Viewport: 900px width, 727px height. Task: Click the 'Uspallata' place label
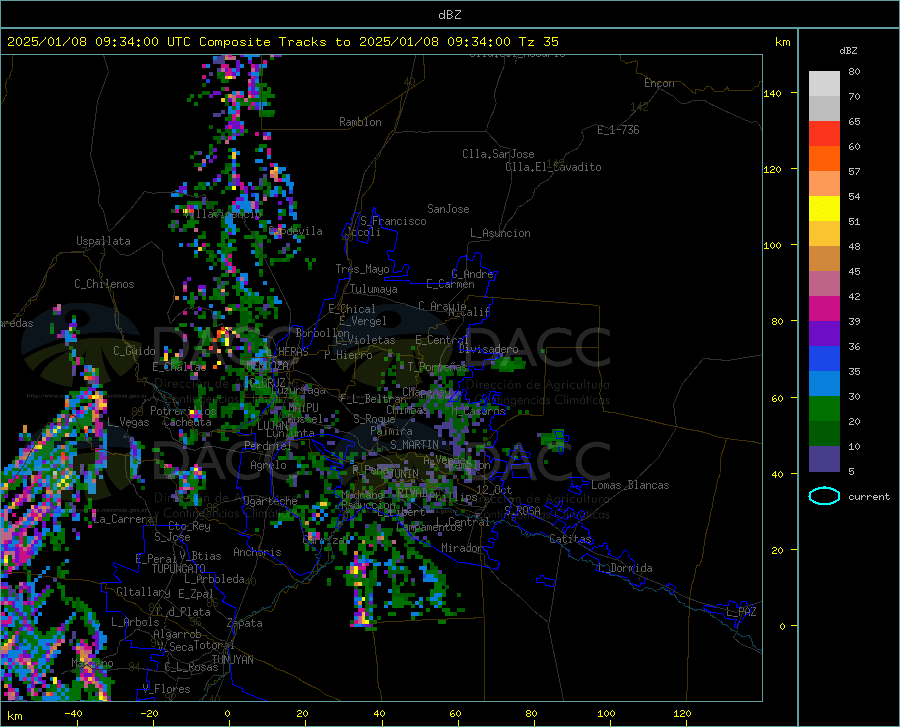coord(103,241)
